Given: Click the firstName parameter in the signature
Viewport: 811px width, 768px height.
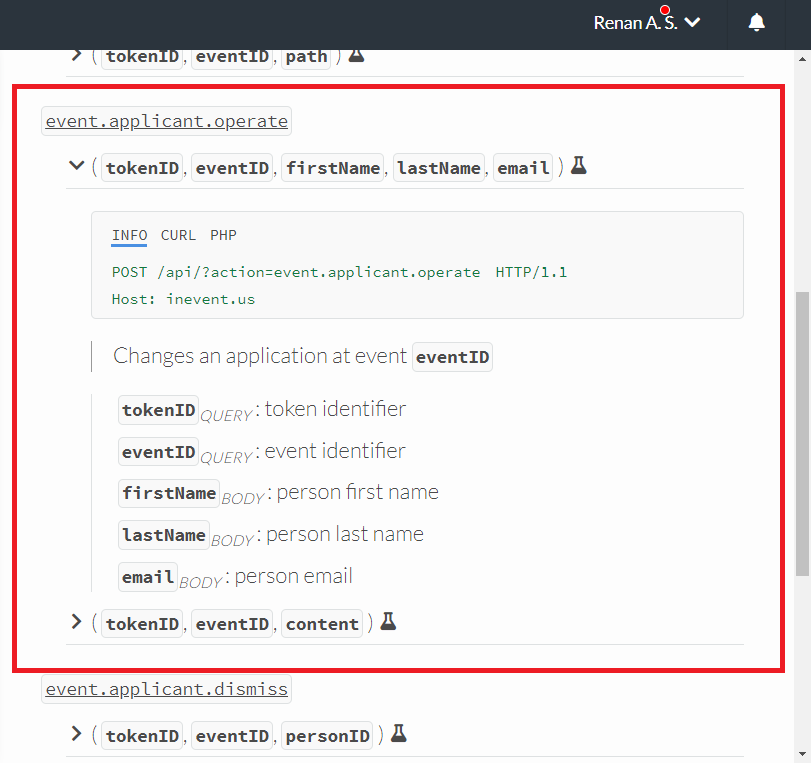Looking at the screenshot, I should pyautogui.click(x=333, y=168).
